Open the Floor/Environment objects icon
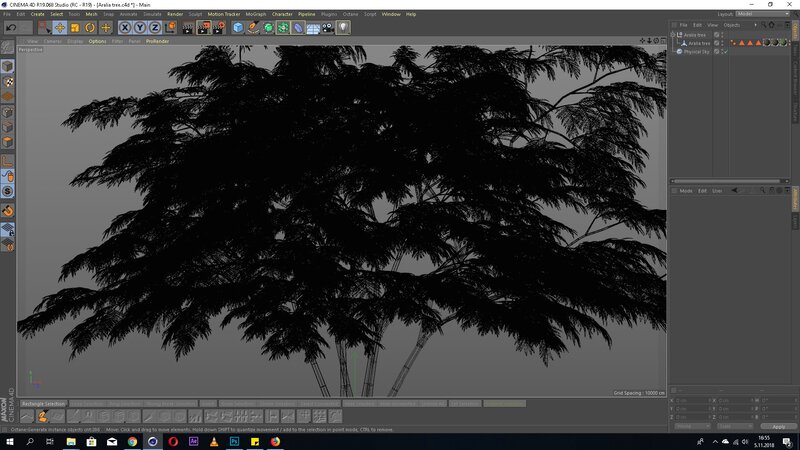The width and height of the screenshot is (800, 450). (313, 28)
